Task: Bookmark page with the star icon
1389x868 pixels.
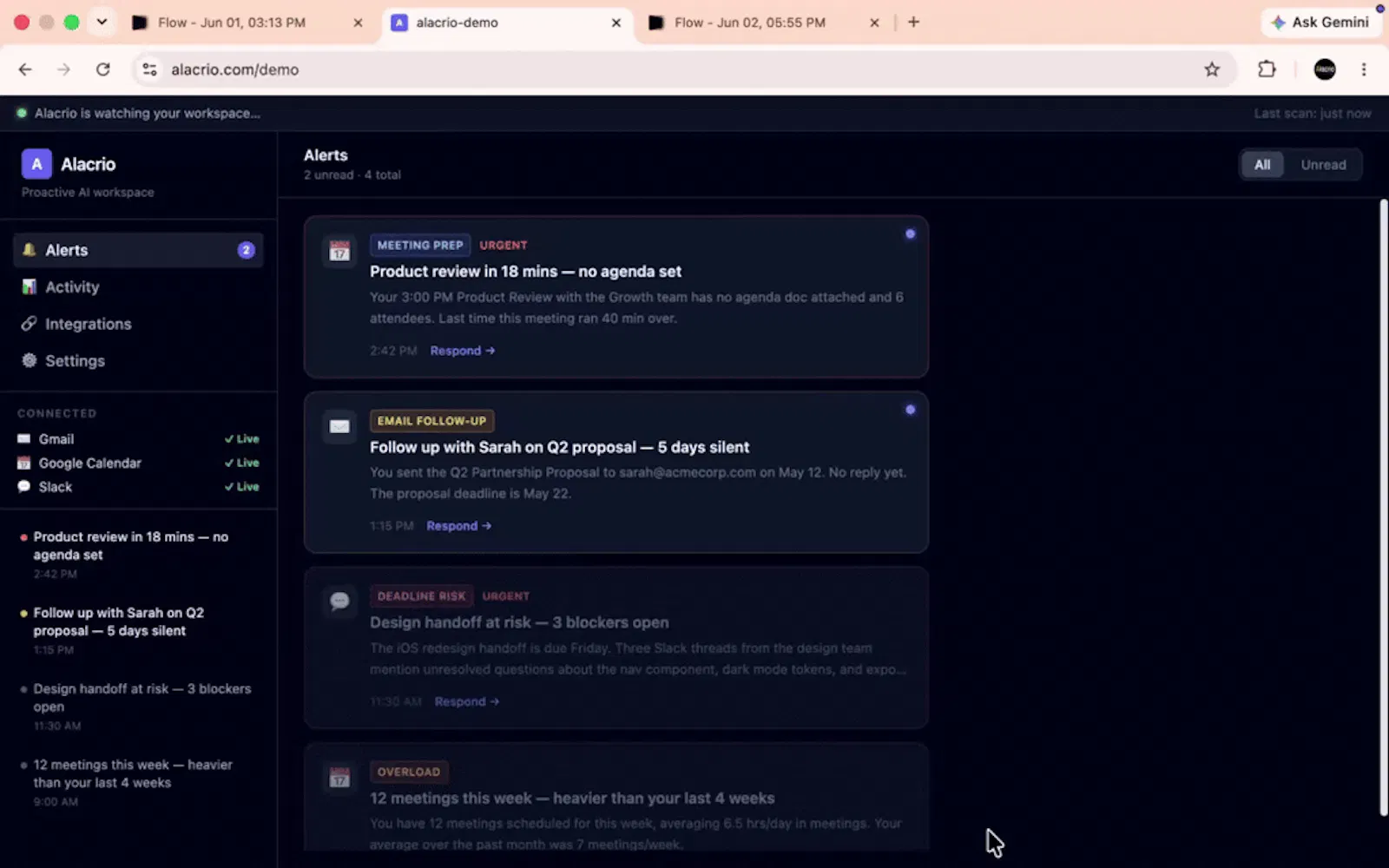Action: pyautogui.click(x=1212, y=69)
